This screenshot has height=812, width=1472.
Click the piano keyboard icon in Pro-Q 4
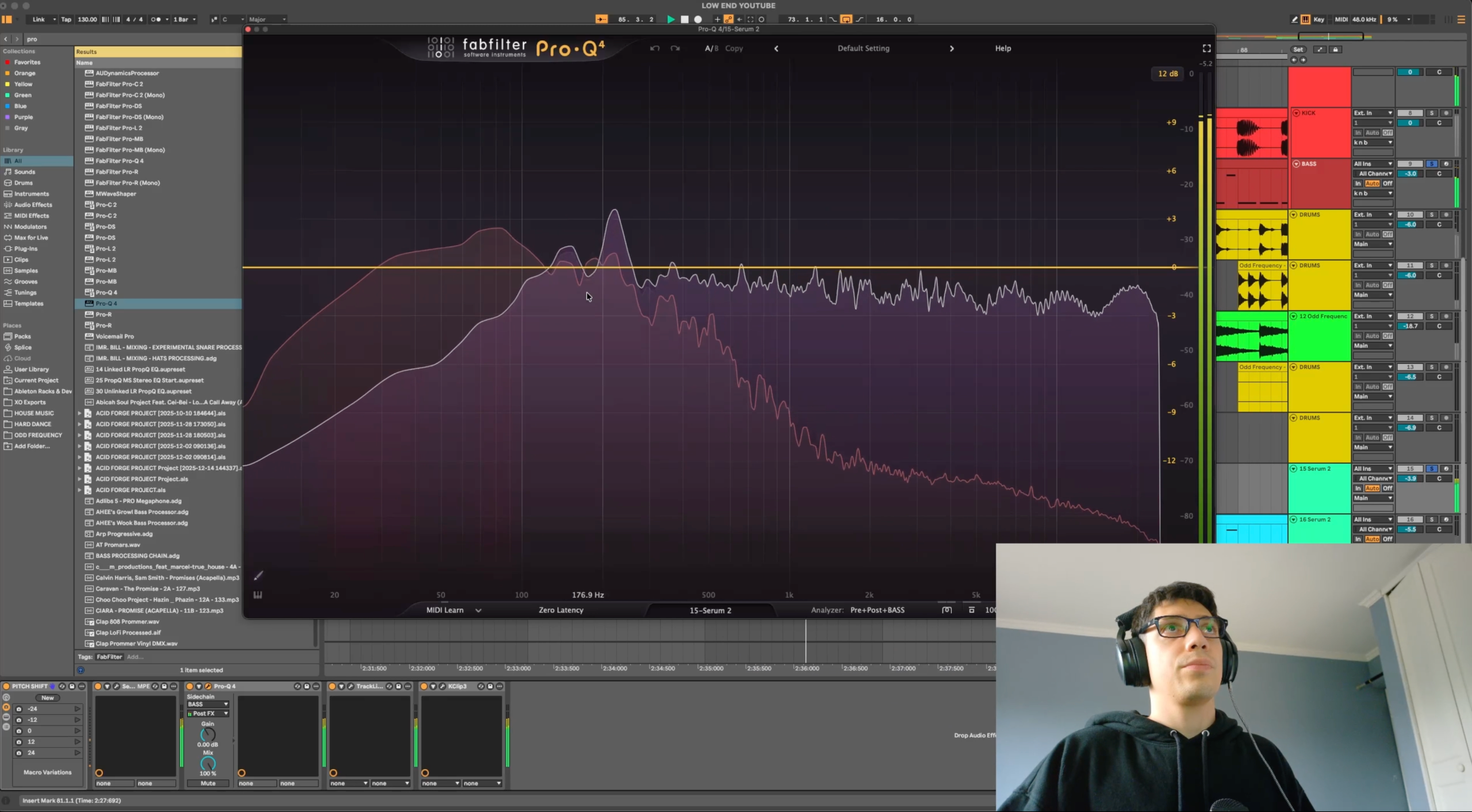pyautogui.click(x=258, y=595)
